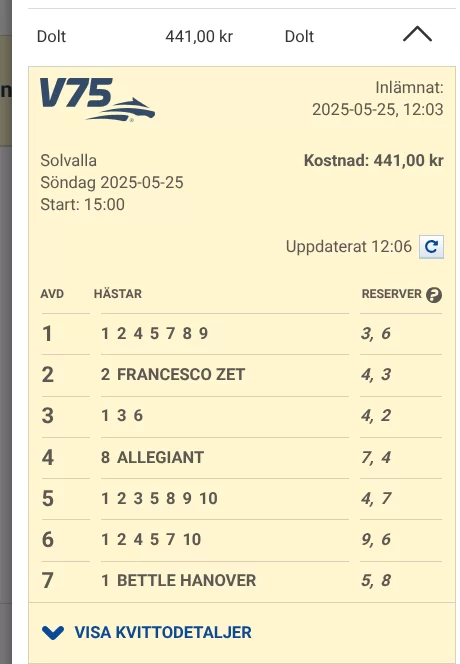Click race 3 row horses 1 3 6
Viewport: 460px width, 664px height.
coord(122,415)
